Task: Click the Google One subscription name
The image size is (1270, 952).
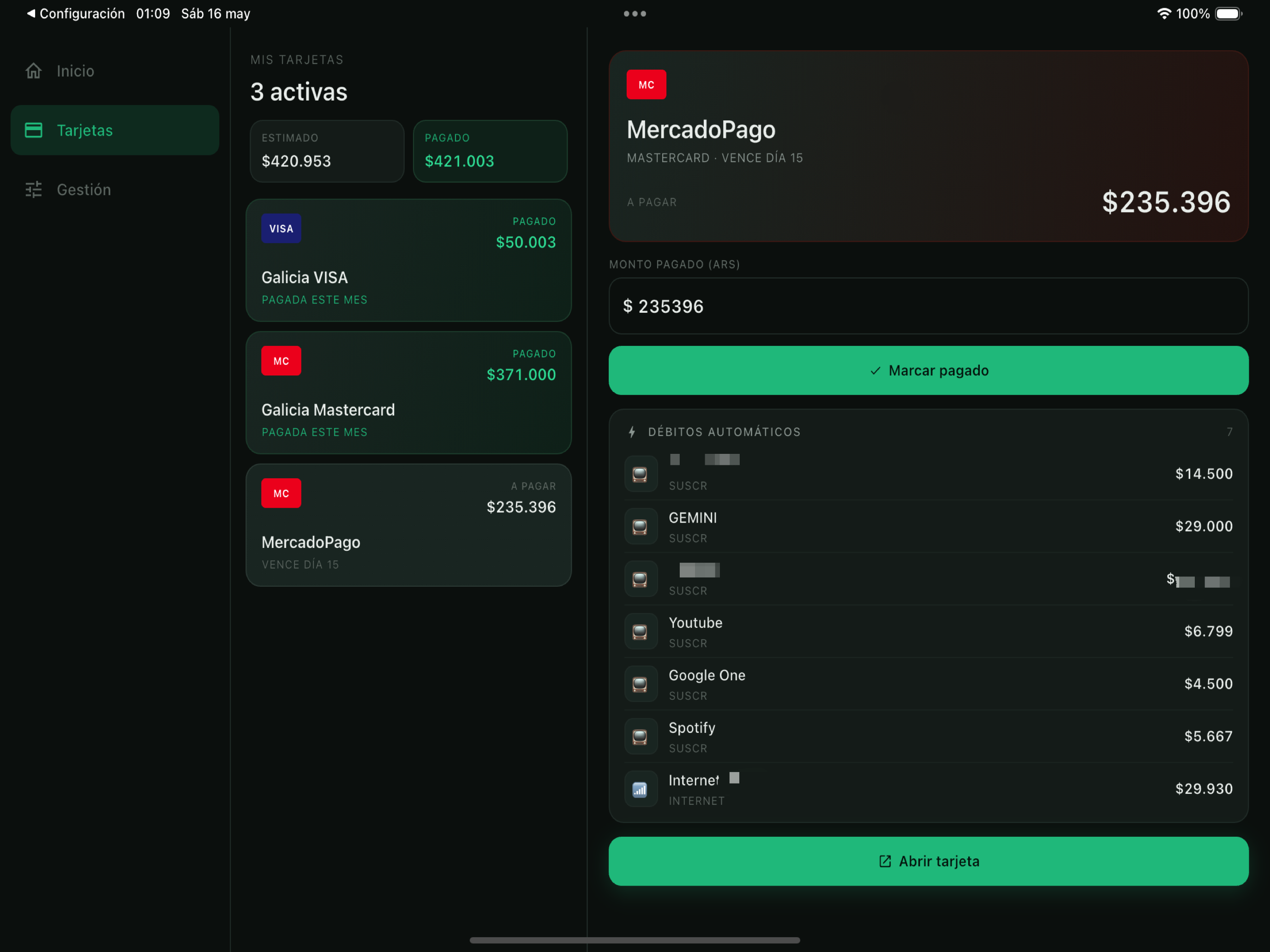Action: coord(707,675)
